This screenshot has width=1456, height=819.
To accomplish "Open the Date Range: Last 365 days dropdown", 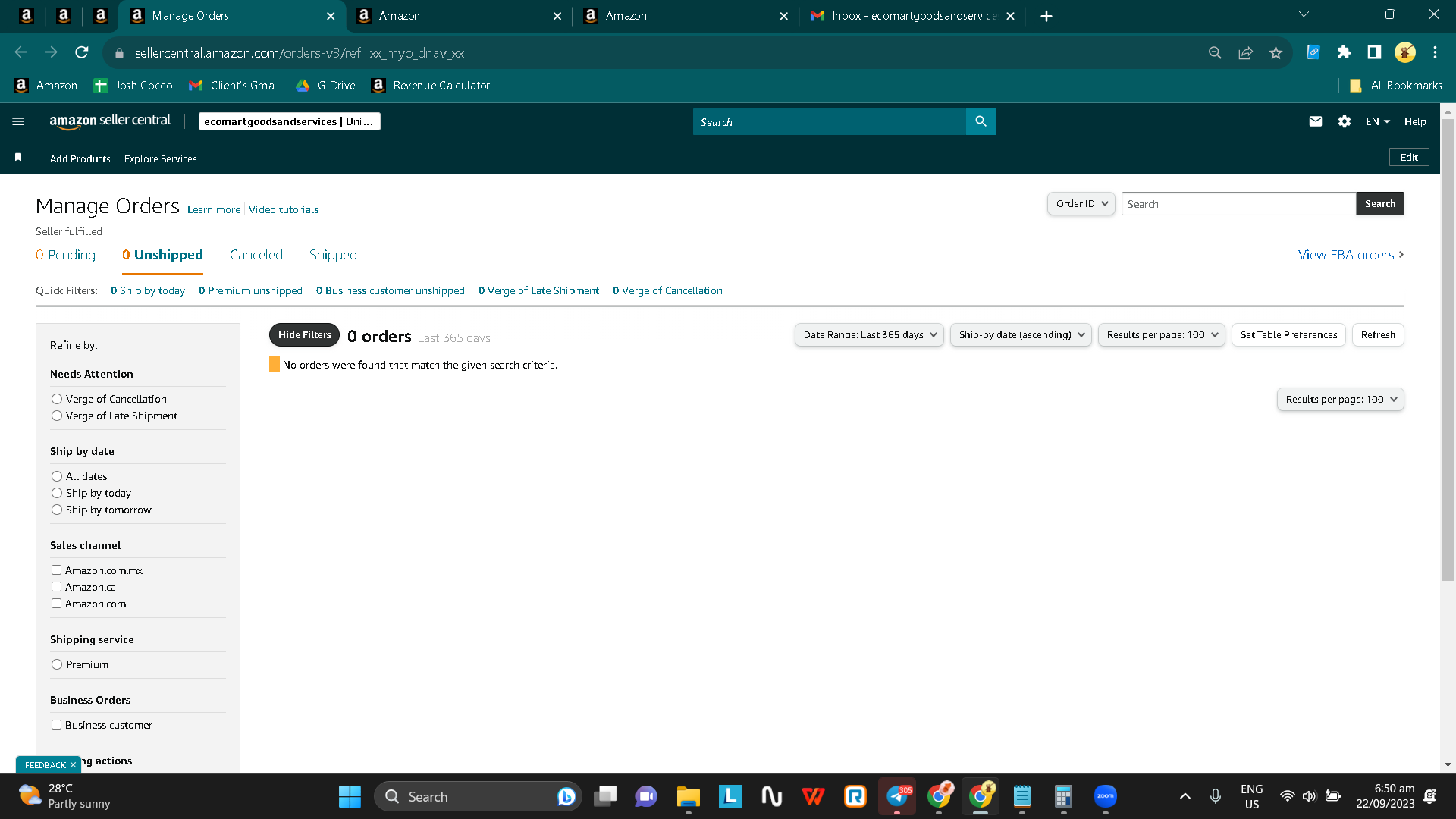I will (x=869, y=334).
